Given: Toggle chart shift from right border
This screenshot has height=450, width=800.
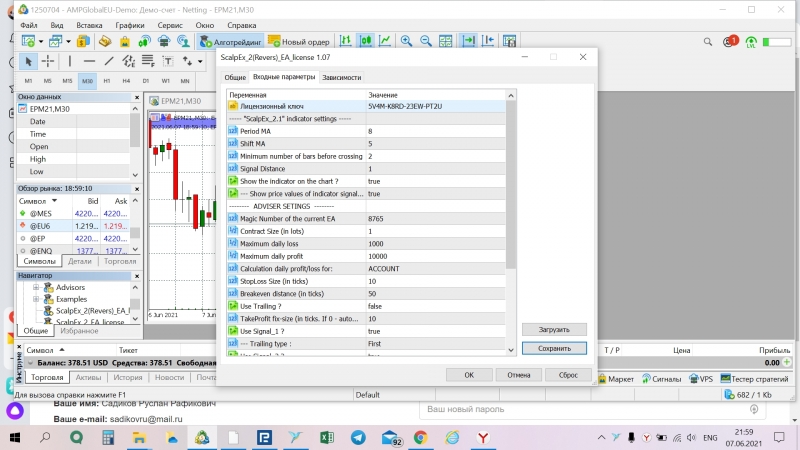Looking at the screenshot, I should point(488,41).
